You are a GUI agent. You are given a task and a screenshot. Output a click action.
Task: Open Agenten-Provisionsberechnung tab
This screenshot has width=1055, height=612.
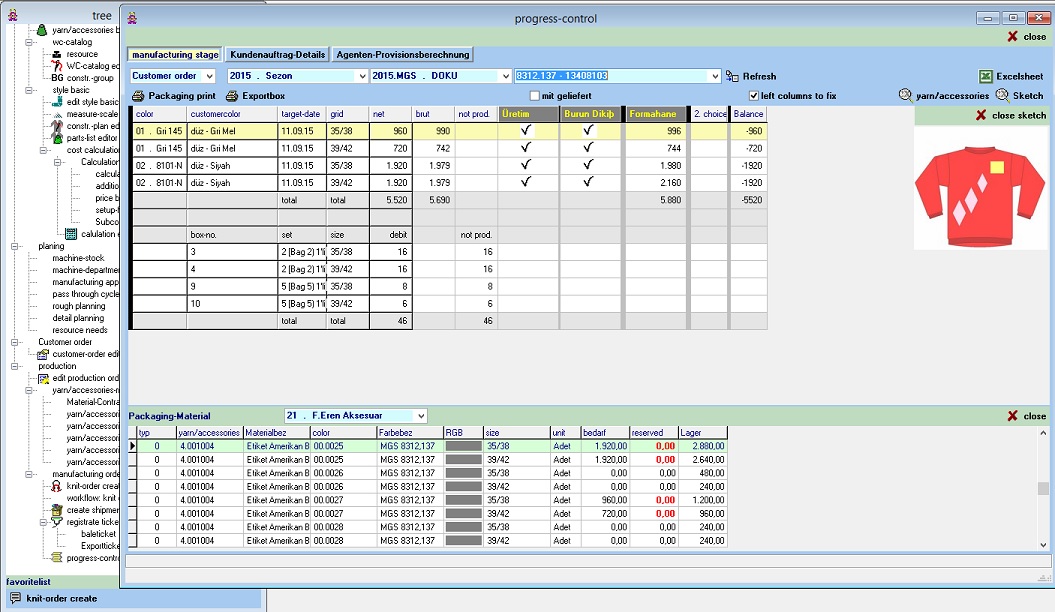click(x=402, y=54)
